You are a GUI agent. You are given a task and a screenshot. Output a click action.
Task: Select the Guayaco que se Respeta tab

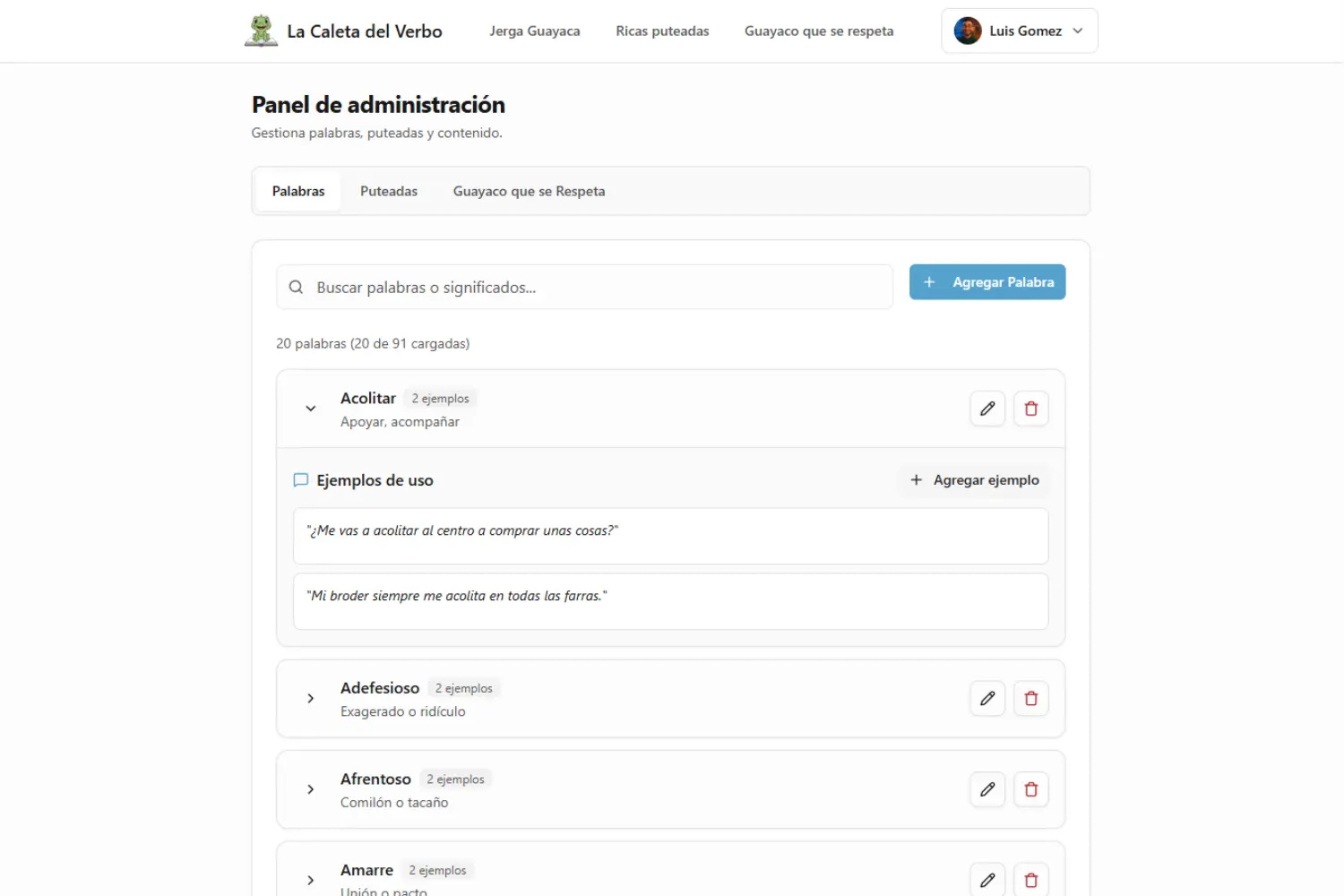click(529, 191)
